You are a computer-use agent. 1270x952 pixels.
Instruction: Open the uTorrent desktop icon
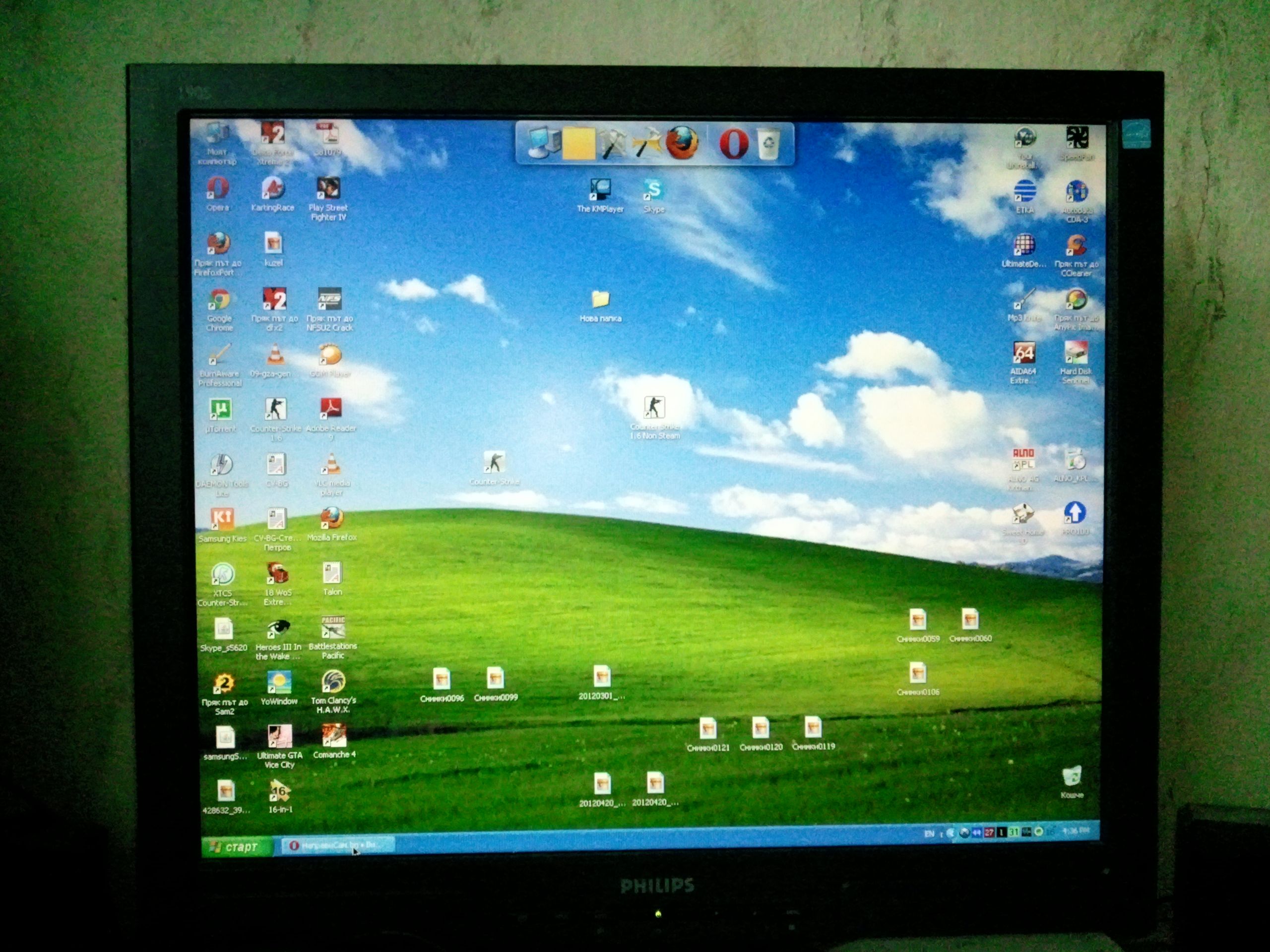click(x=221, y=410)
